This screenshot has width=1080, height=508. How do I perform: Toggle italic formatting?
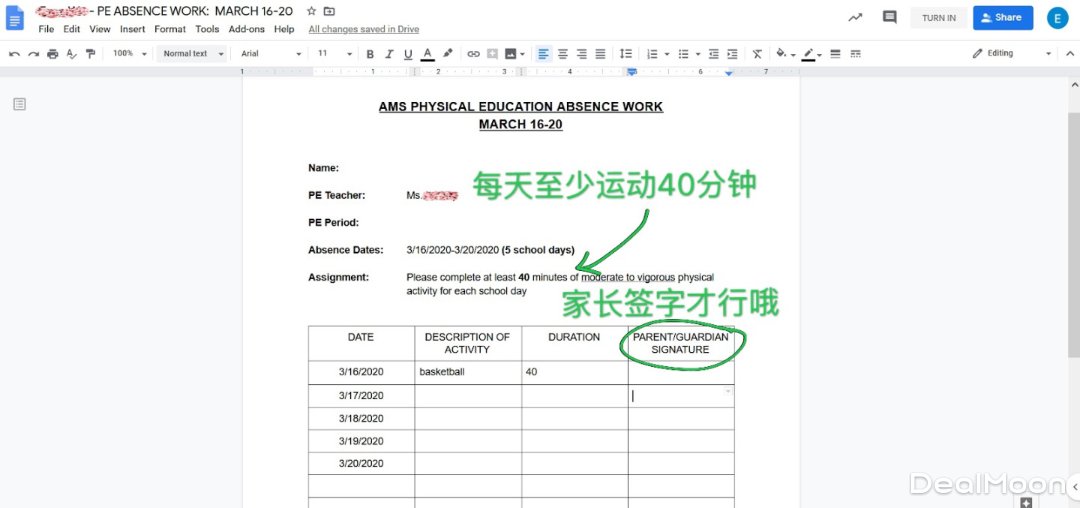(389, 54)
